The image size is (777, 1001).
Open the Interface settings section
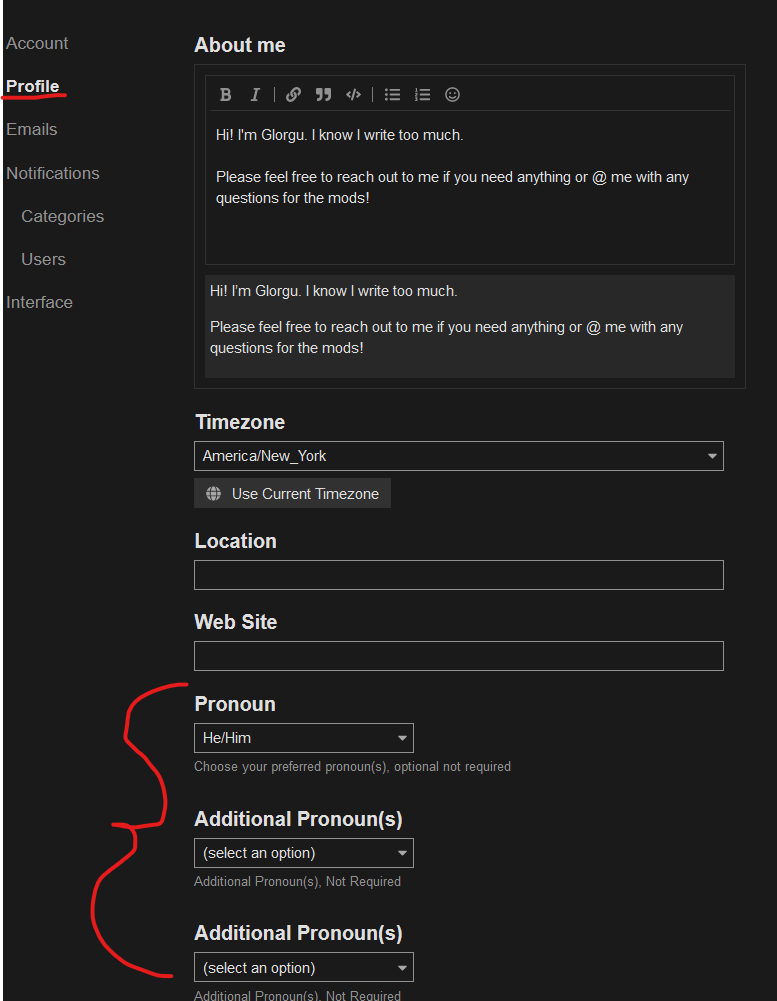39,302
